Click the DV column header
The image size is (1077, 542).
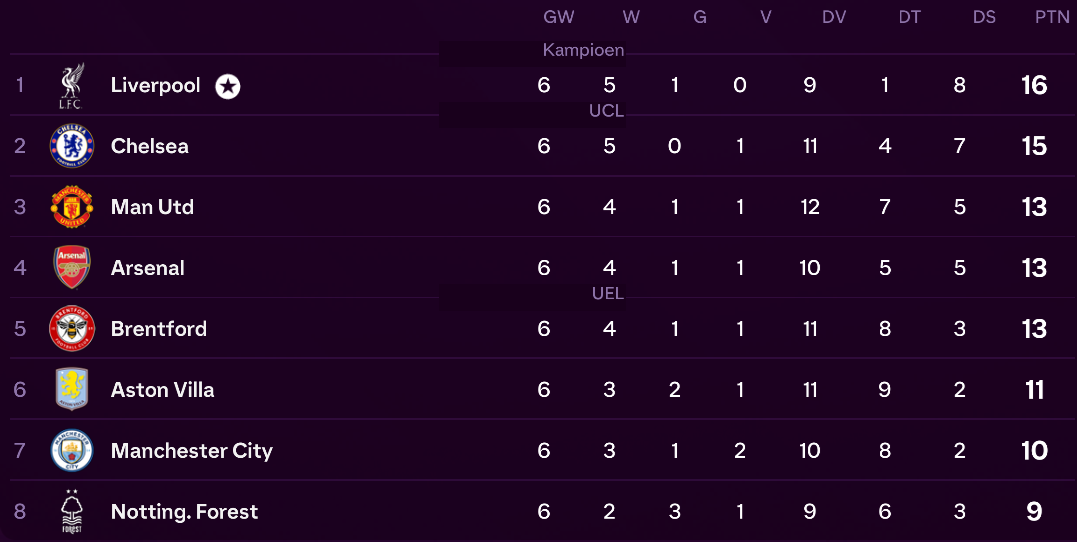point(834,17)
